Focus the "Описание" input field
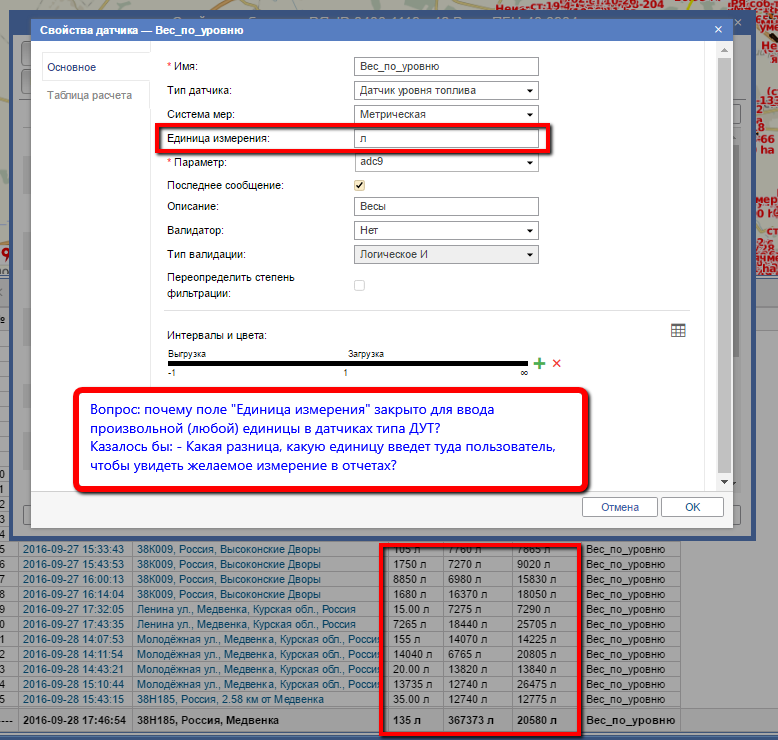 click(446, 207)
